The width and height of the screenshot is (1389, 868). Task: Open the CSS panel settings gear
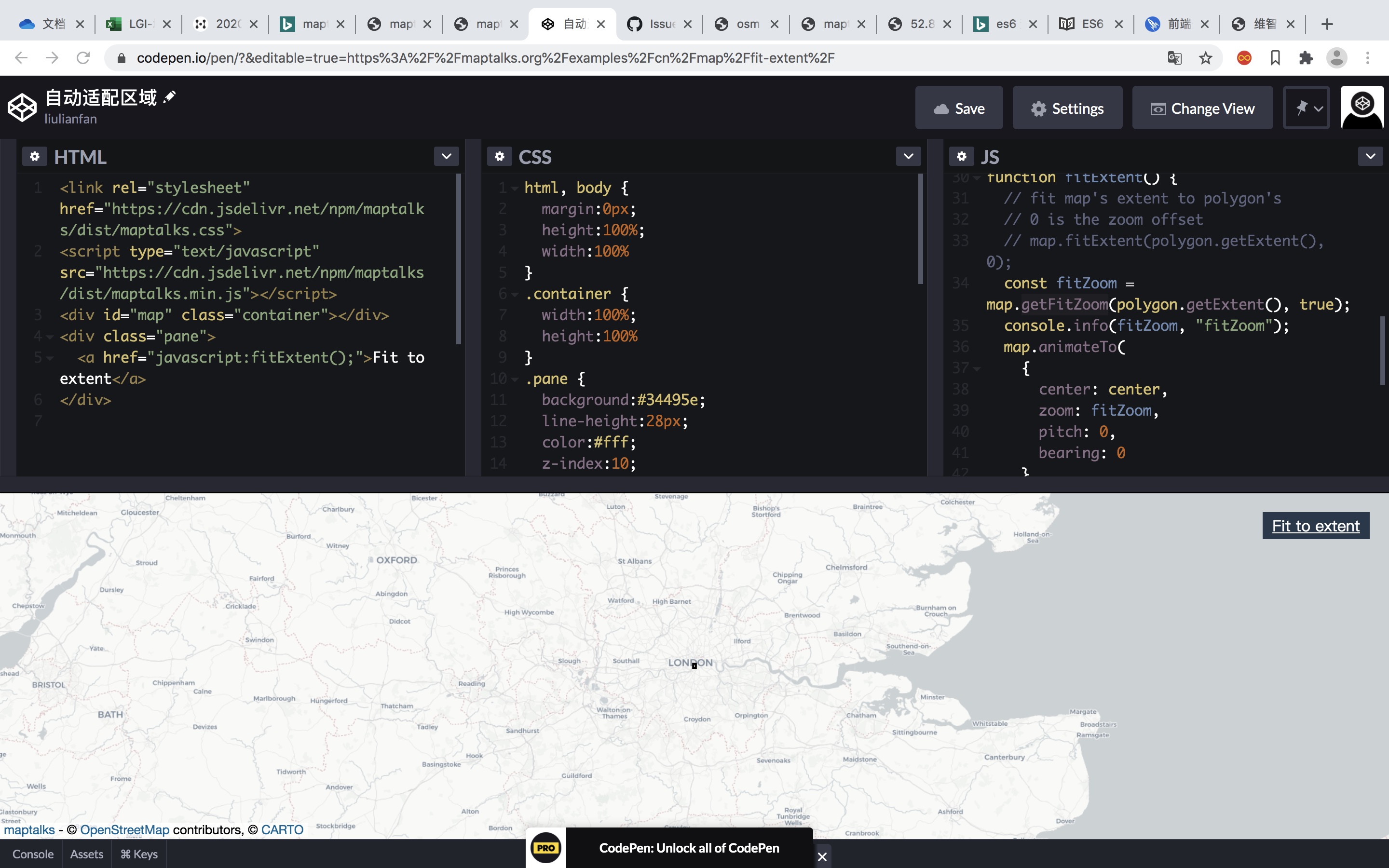[499, 156]
